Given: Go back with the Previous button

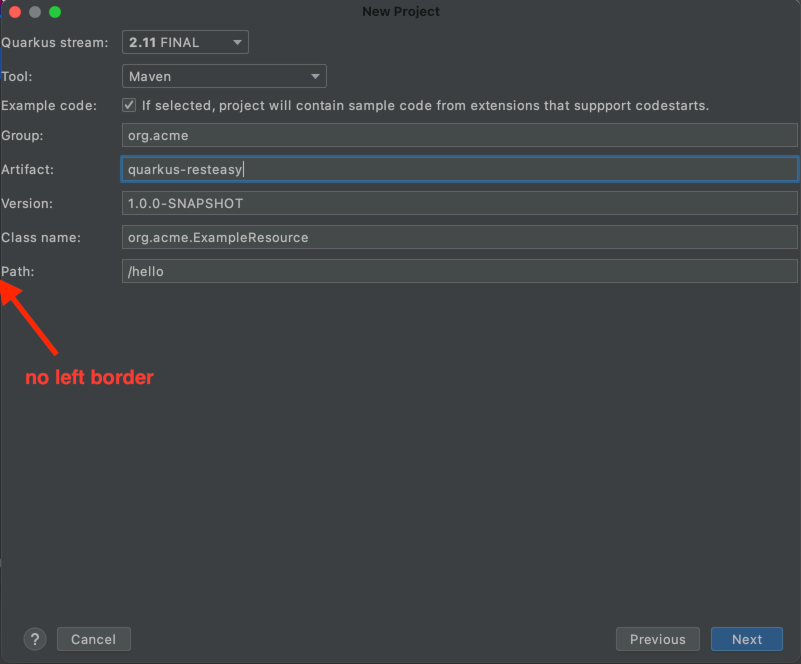Looking at the screenshot, I should pyautogui.click(x=657, y=639).
